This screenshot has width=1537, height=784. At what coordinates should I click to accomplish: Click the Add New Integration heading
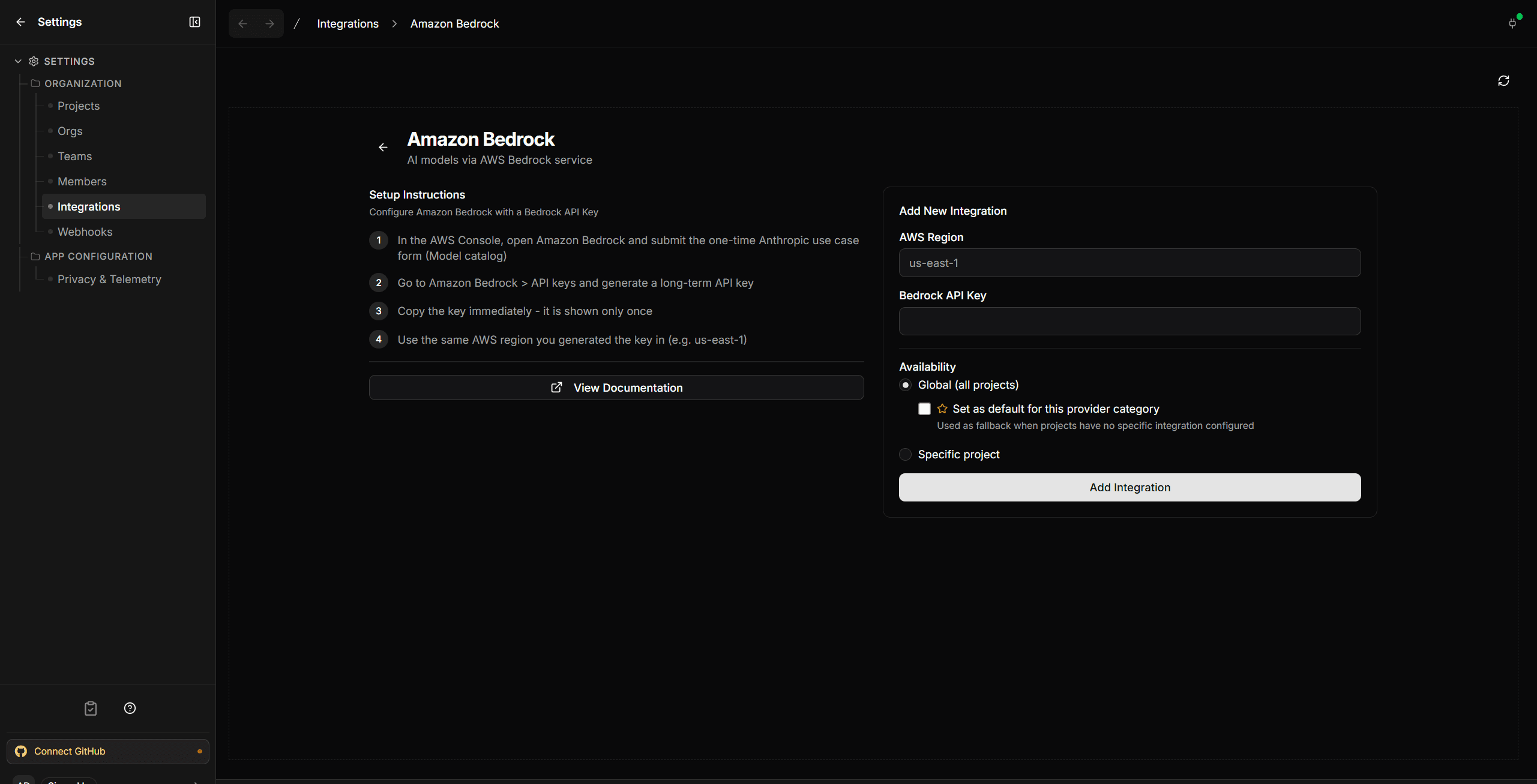[952, 211]
